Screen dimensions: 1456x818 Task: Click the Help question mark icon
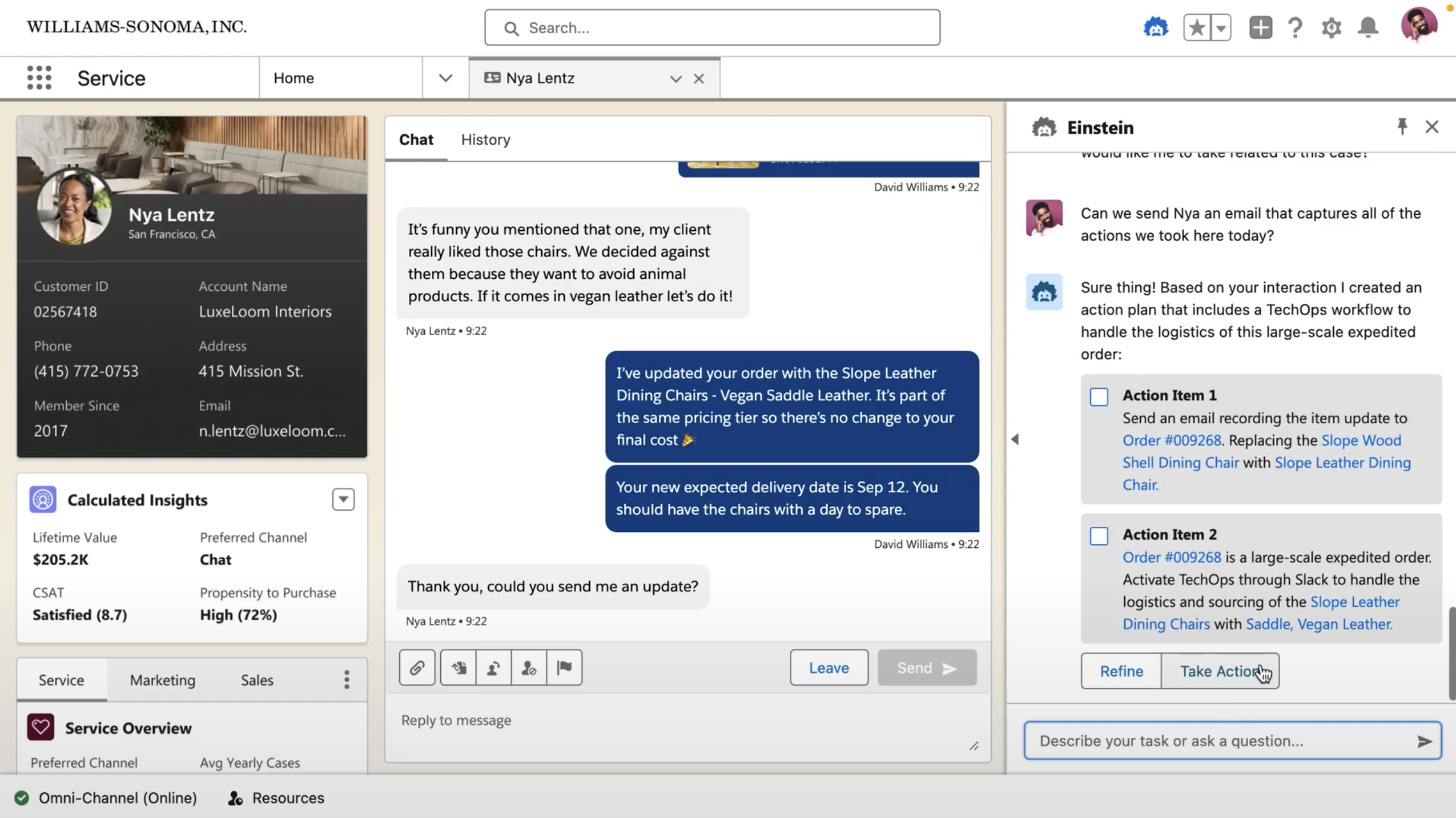1295,27
